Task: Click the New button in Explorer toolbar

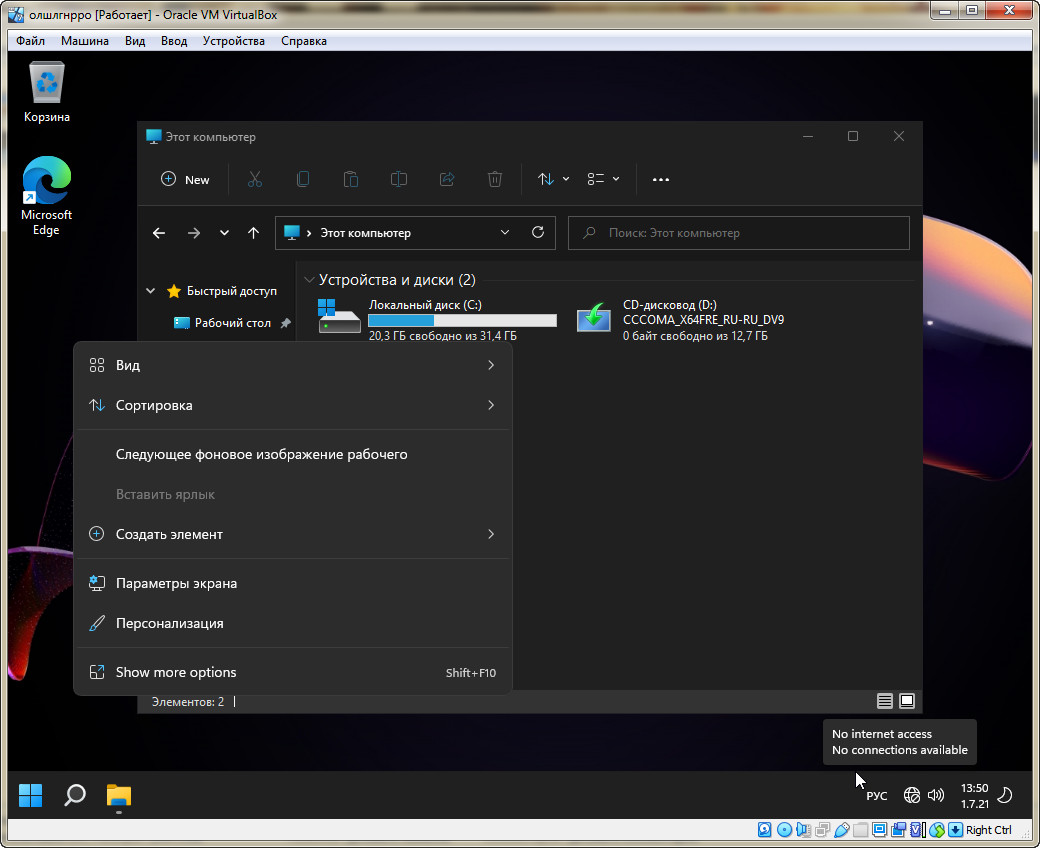Action: (x=185, y=179)
